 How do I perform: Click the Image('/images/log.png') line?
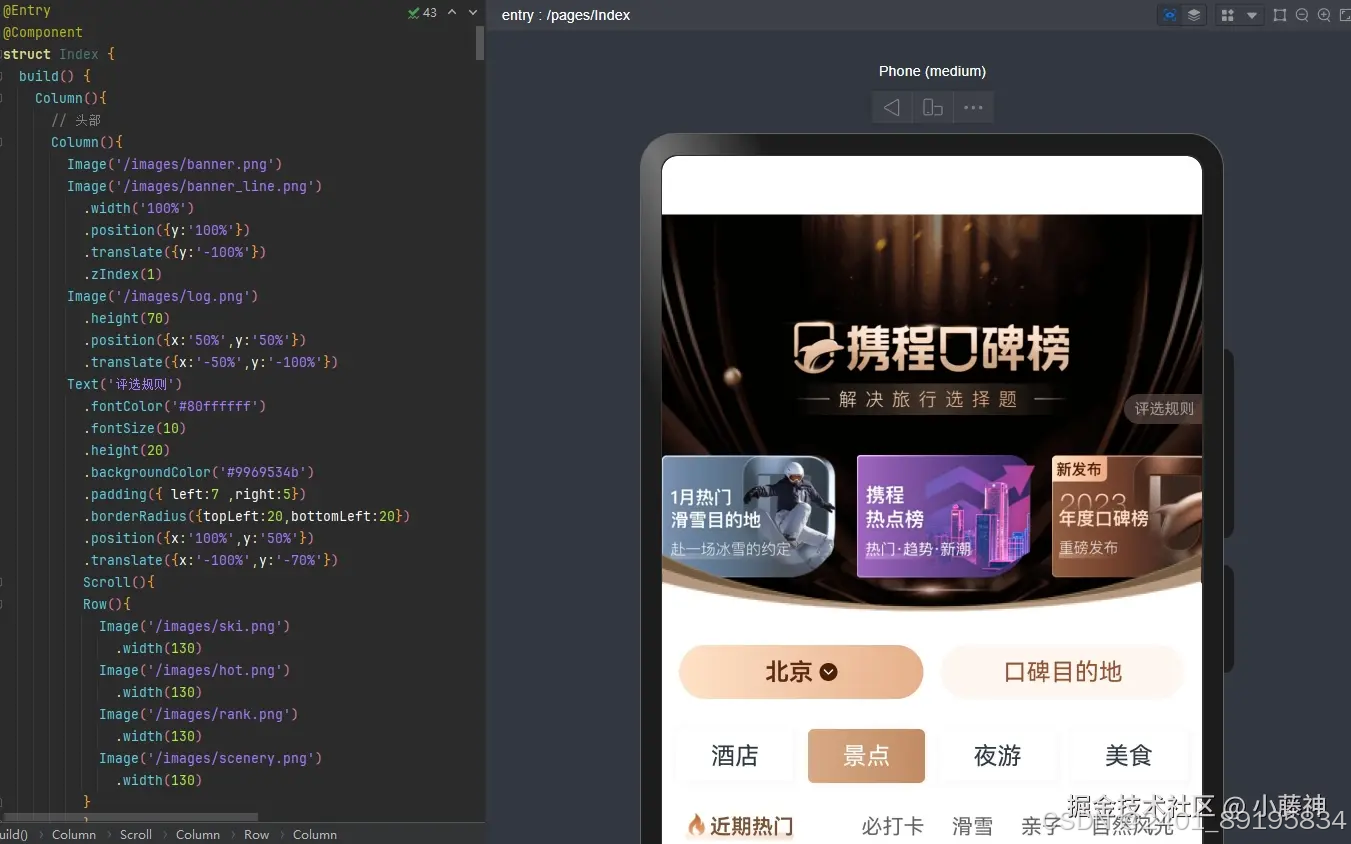tap(162, 296)
